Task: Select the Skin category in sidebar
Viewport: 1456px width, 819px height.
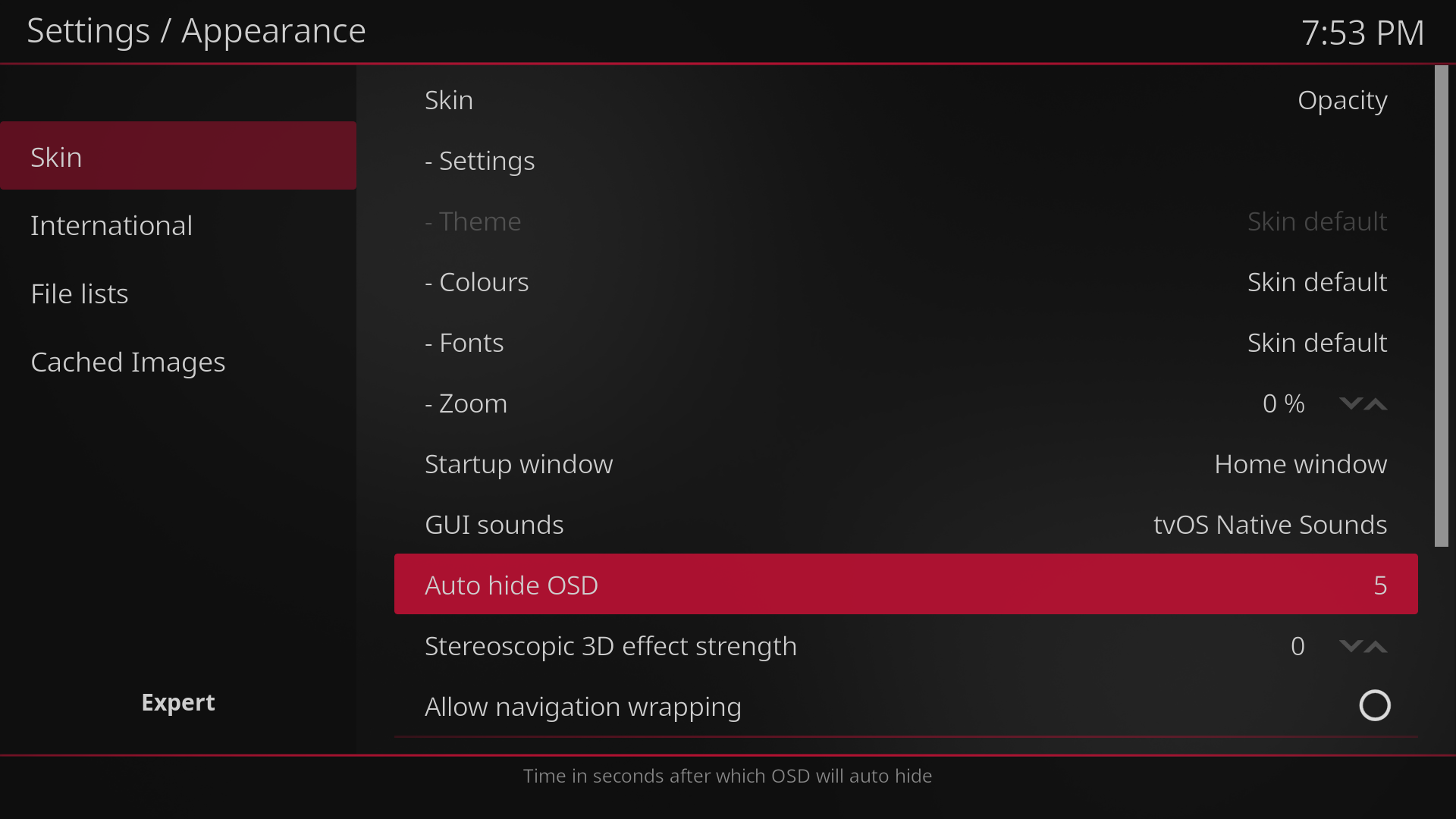Action: pyautogui.click(x=178, y=156)
